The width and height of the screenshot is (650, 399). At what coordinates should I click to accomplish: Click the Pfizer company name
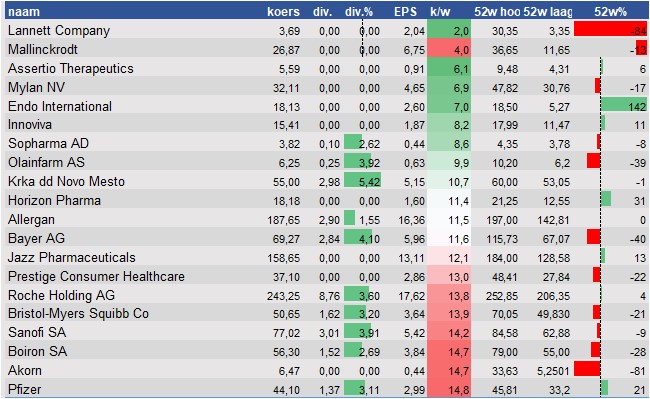click(x=24, y=389)
